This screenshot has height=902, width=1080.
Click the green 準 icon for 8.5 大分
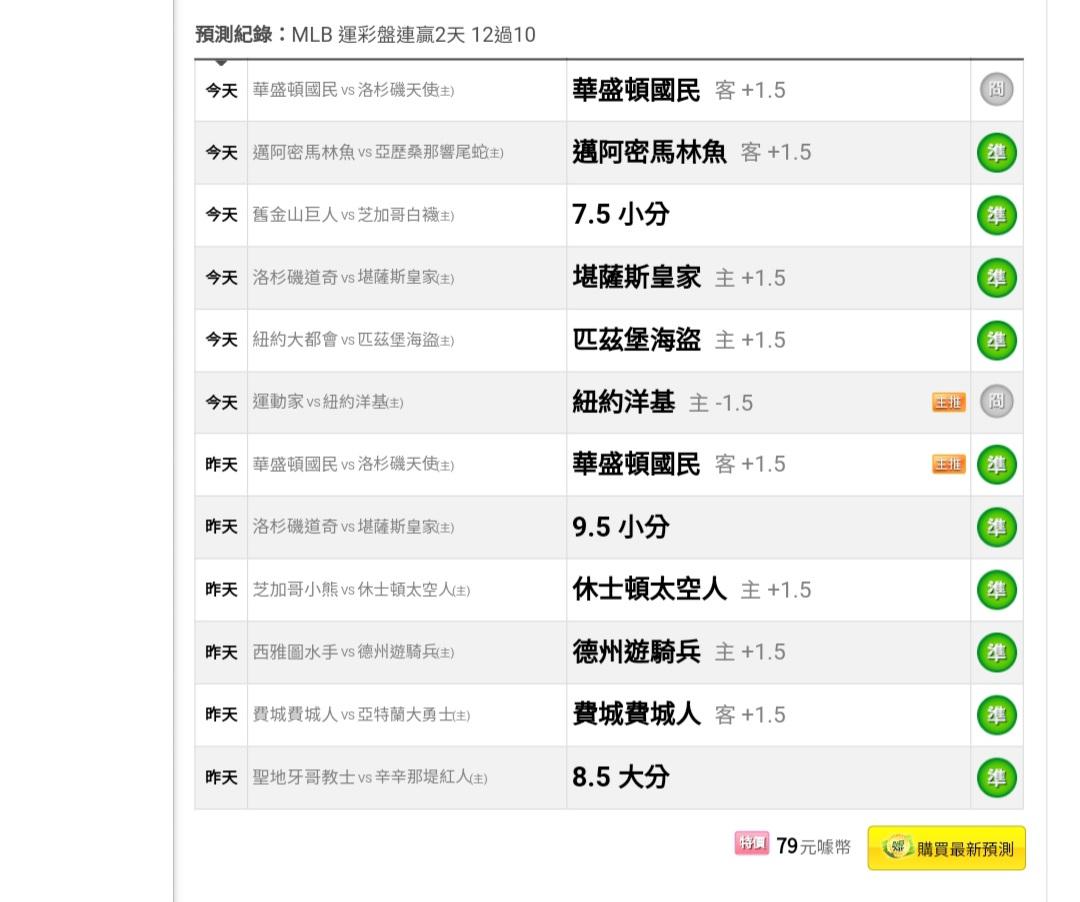[996, 777]
